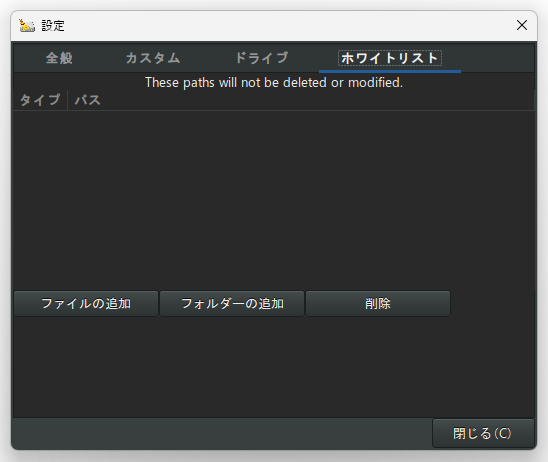Image resolution: width=548 pixels, height=462 pixels.
Task: Click the フォルダーの追加 button
Action: pyautogui.click(x=232, y=303)
